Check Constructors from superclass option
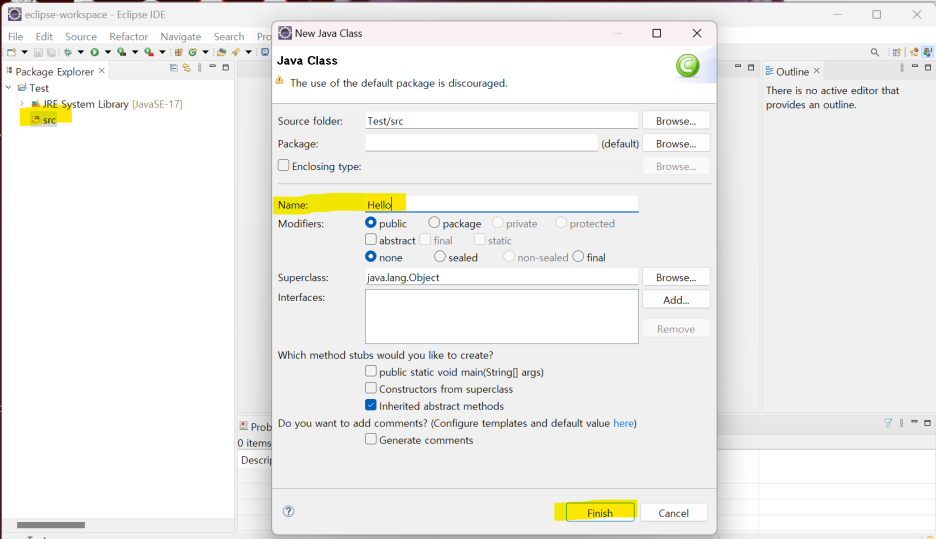 pyautogui.click(x=371, y=387)
